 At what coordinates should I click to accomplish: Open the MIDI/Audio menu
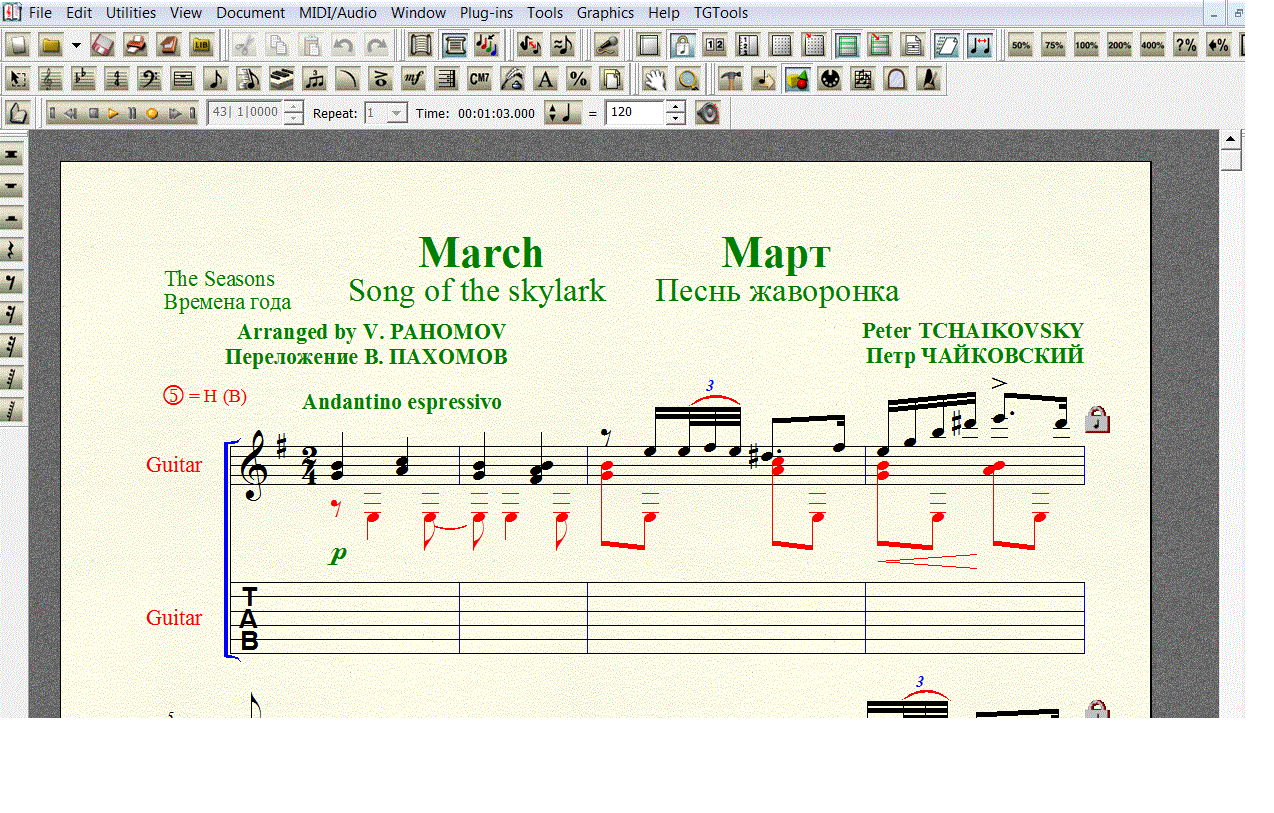tap(338, 13)
